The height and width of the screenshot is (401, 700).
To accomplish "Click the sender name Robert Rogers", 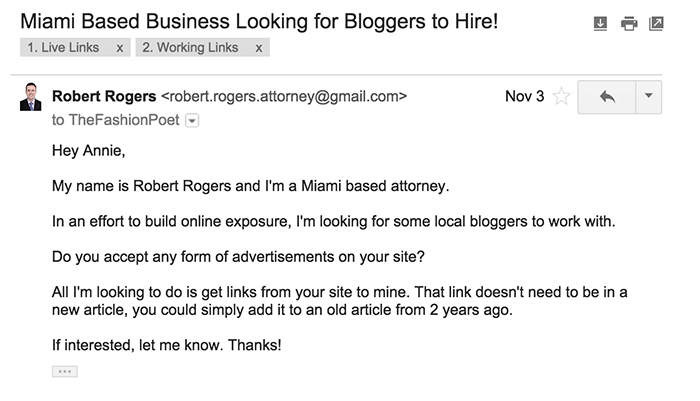I will coord(104,96).
